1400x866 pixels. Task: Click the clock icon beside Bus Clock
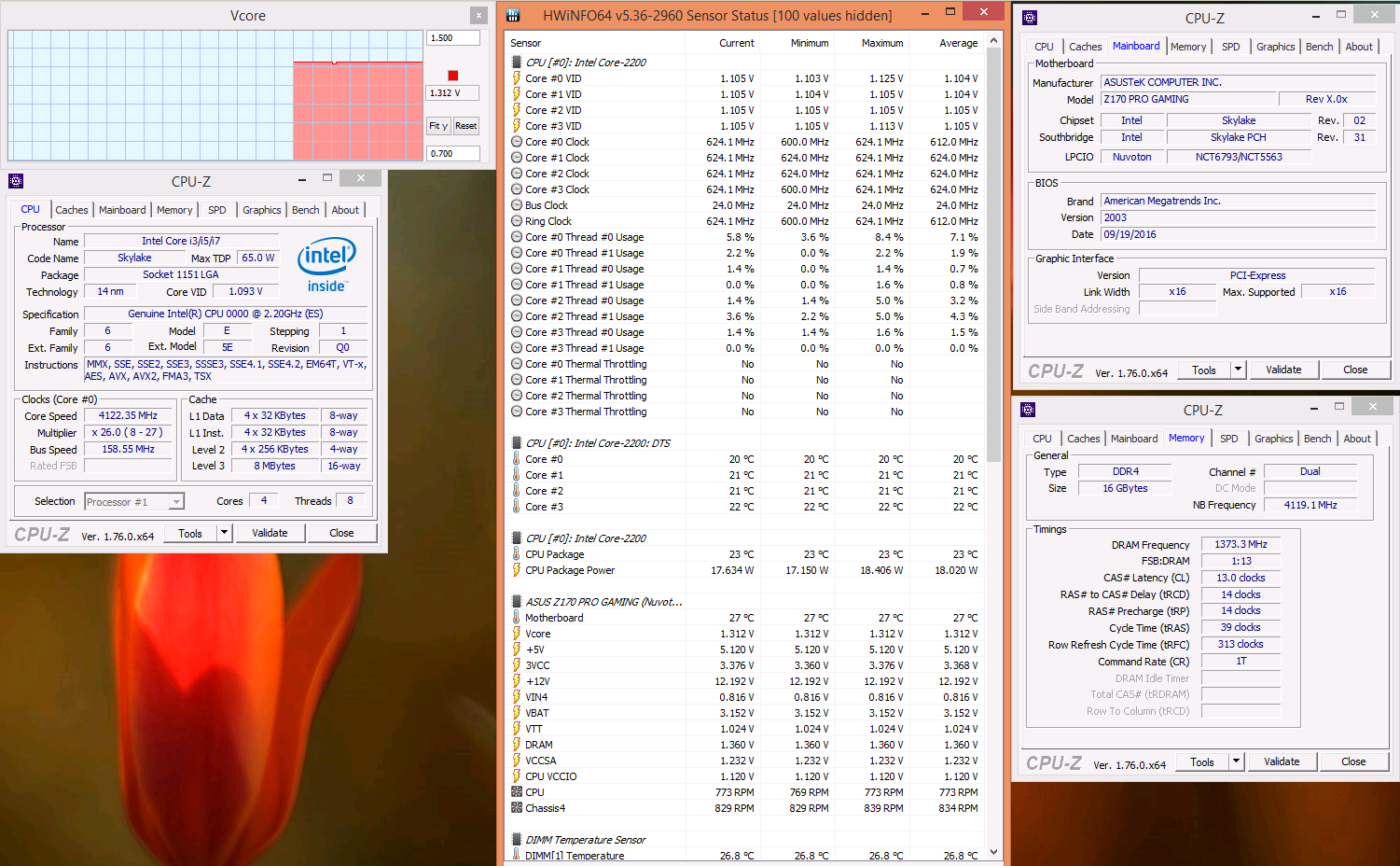517,205
